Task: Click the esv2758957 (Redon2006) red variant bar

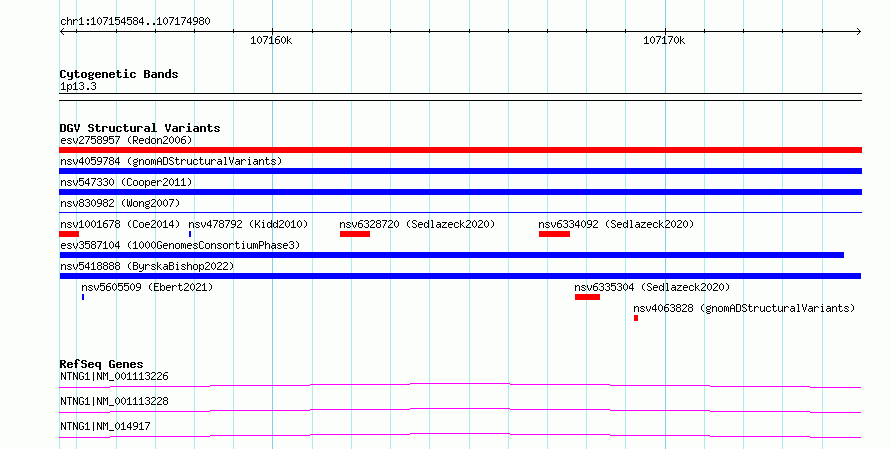Action: (460, 150)
